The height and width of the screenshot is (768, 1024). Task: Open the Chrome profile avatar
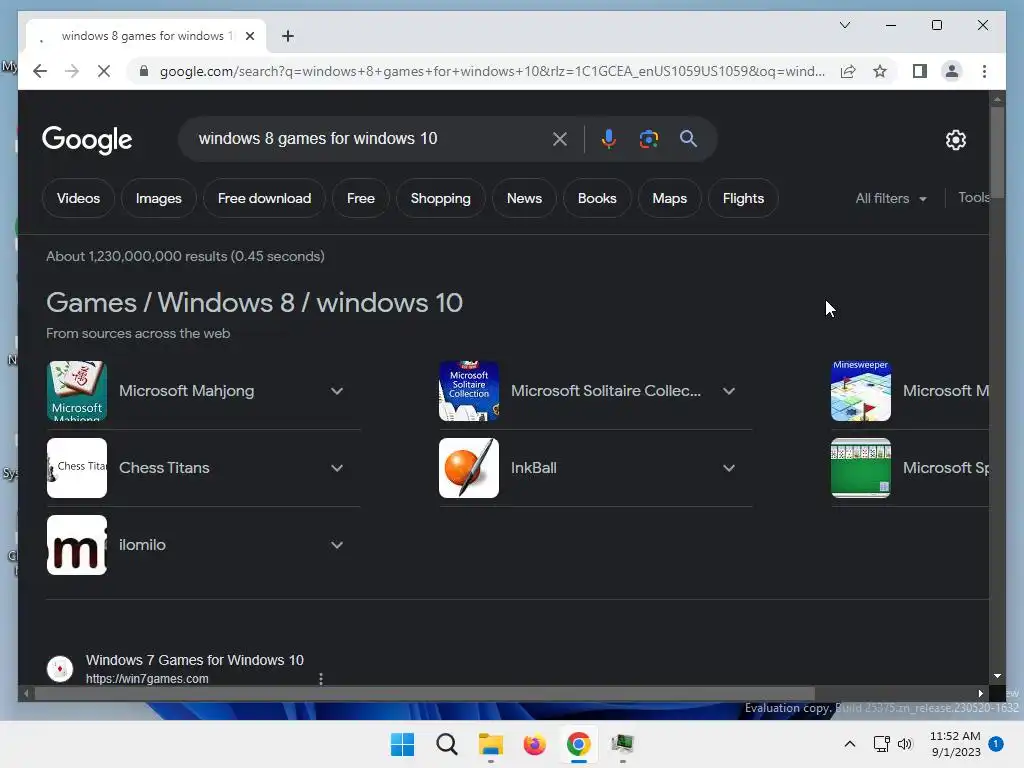tap(952, 71)
